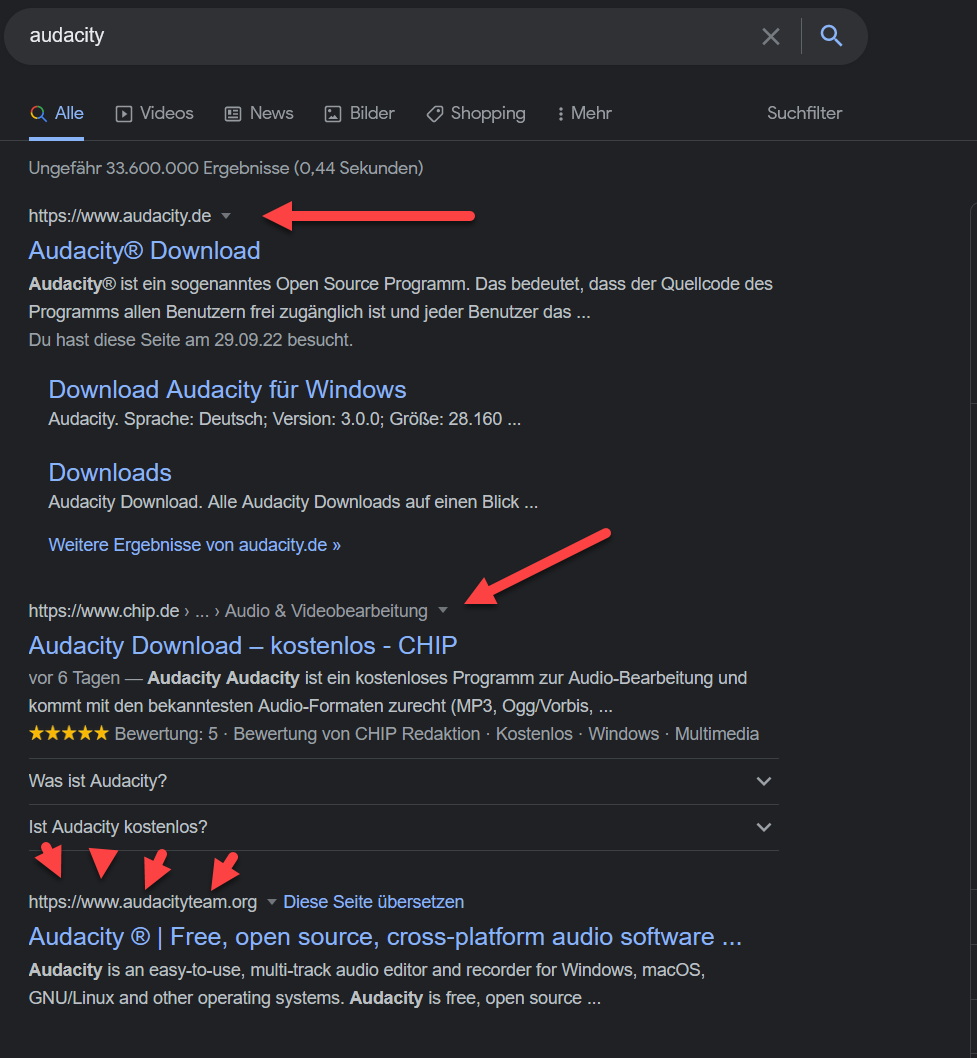977x1058 pixels.
Task: Click the newspaper icon beside News
Action: click(x=233, y=114)
